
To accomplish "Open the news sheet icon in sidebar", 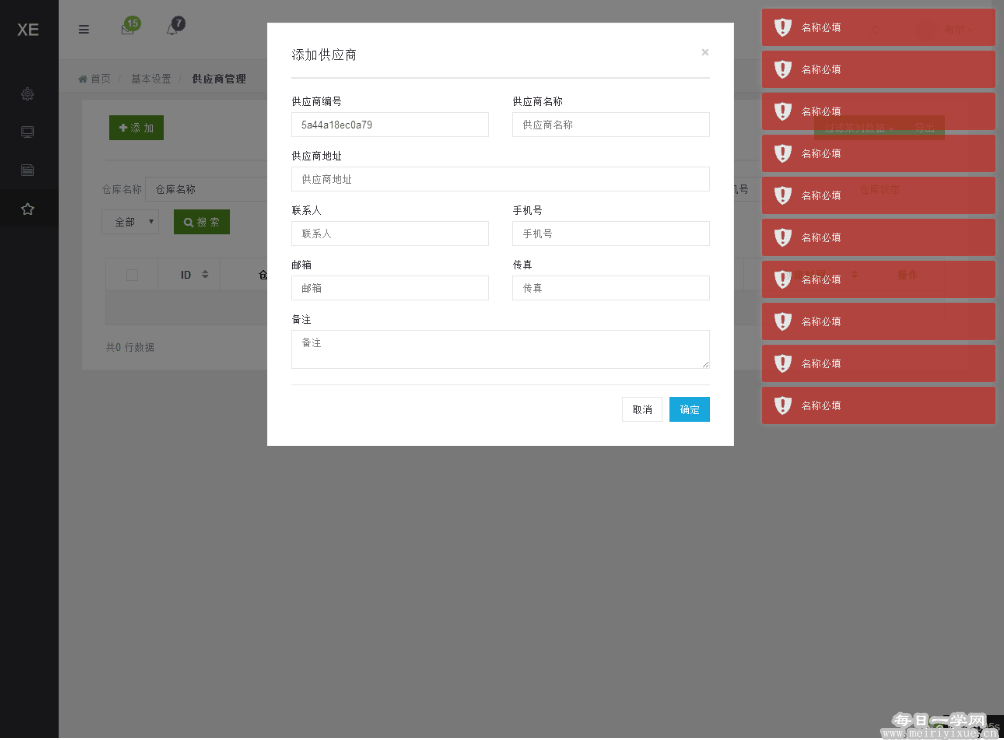I will [x=28, y=170].
